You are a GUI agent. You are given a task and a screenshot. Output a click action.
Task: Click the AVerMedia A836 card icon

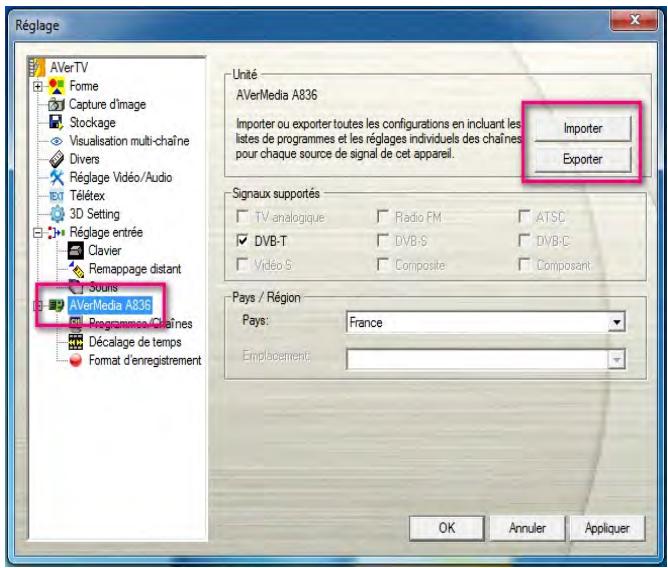pos(56,305)
